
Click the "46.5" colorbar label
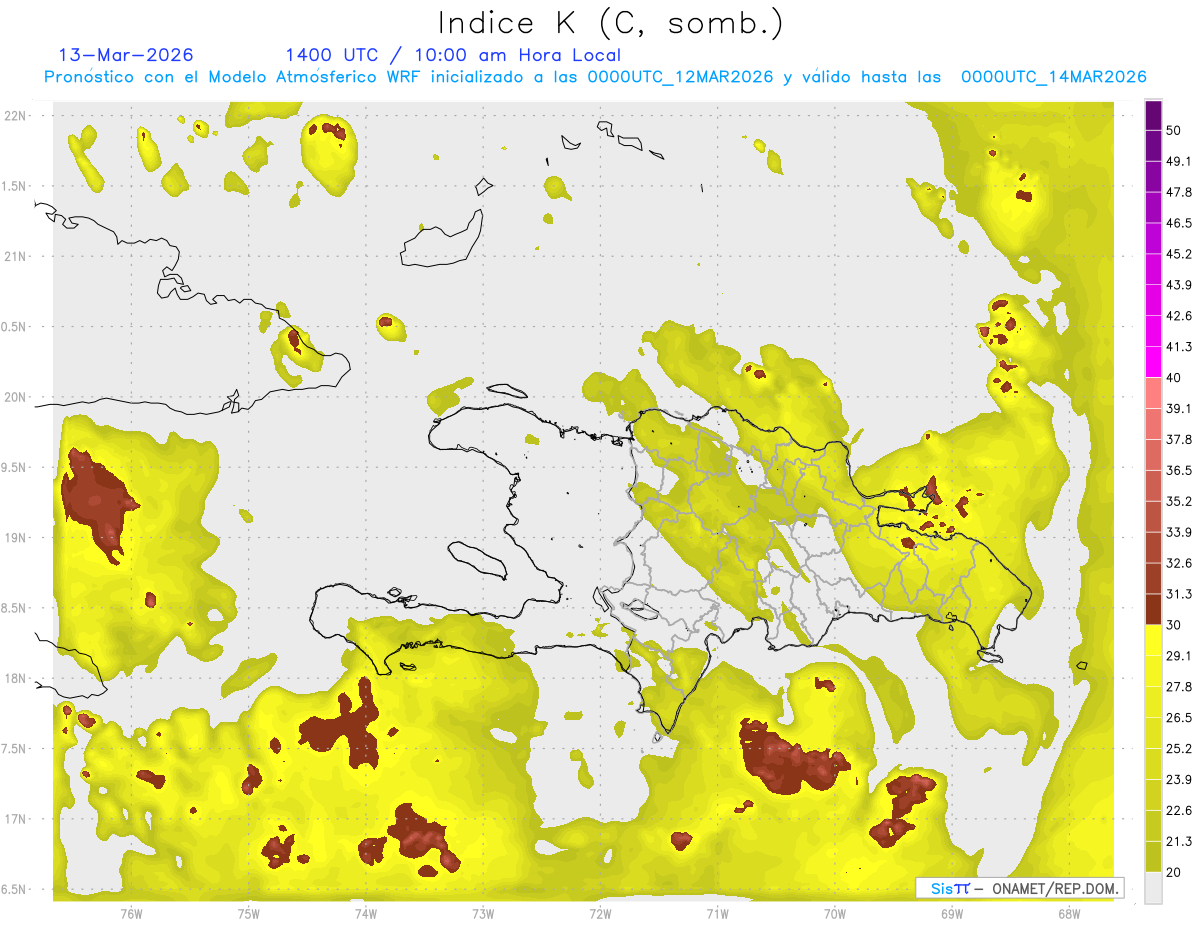click(1179, 223)
